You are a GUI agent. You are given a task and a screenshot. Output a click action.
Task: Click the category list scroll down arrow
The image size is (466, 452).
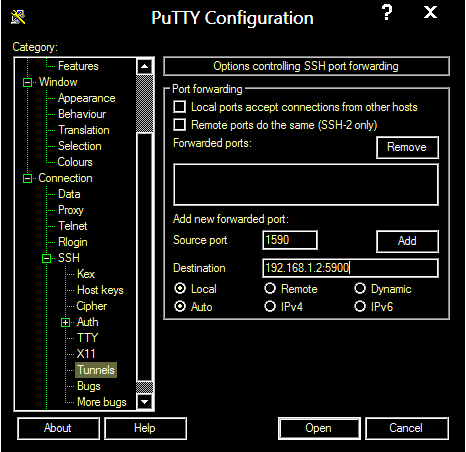coord(144,402)
